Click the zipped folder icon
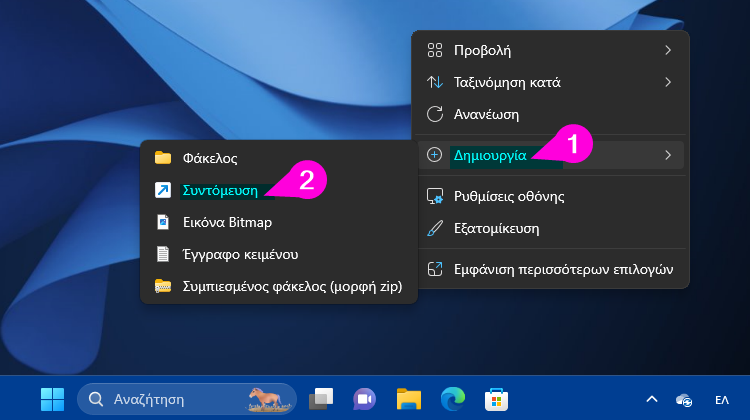The width and height of the screenshot is (750, 420). click(163, 287)
